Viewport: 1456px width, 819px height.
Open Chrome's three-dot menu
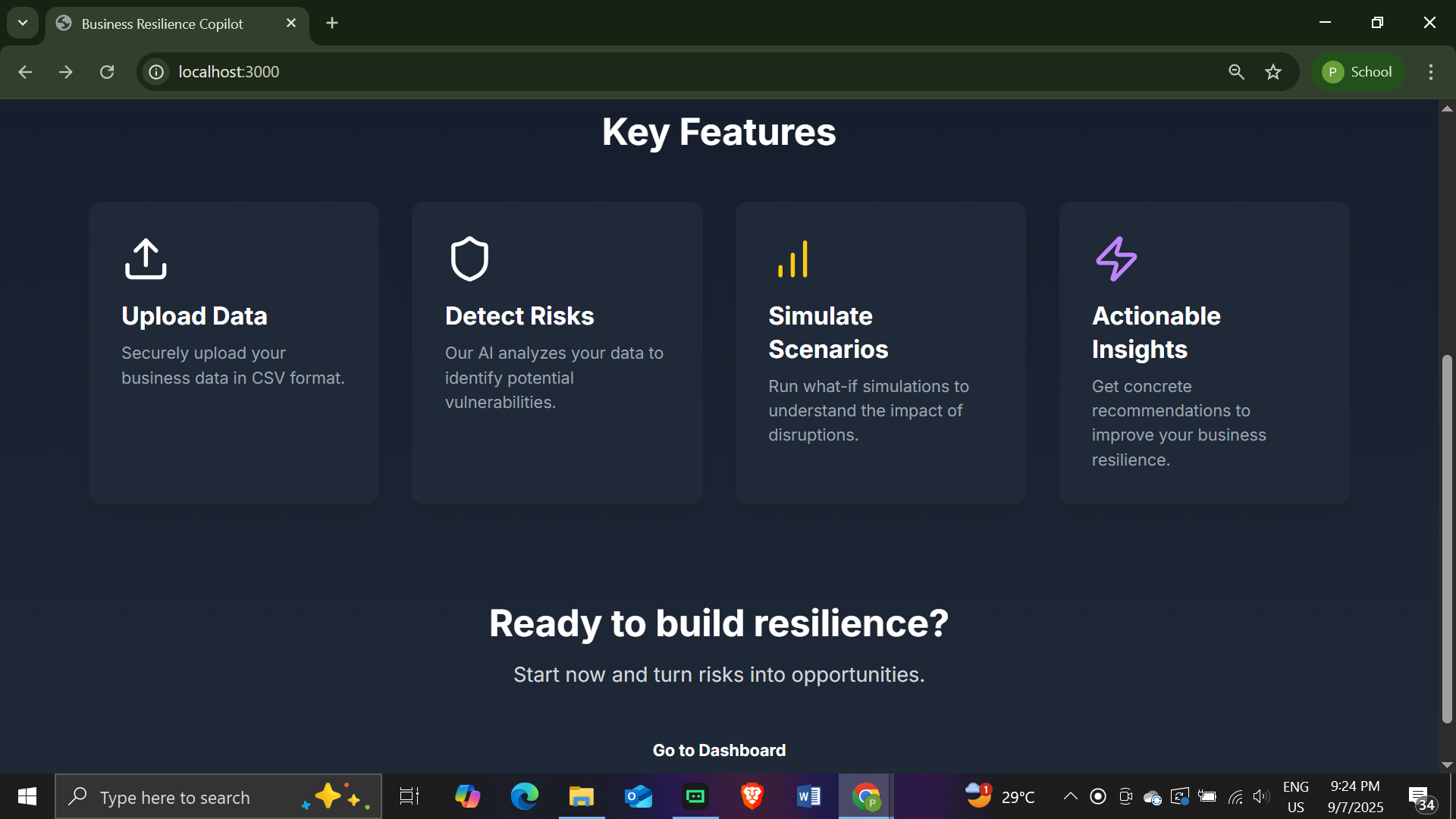pyautogui.click(x=1431, y=72)
